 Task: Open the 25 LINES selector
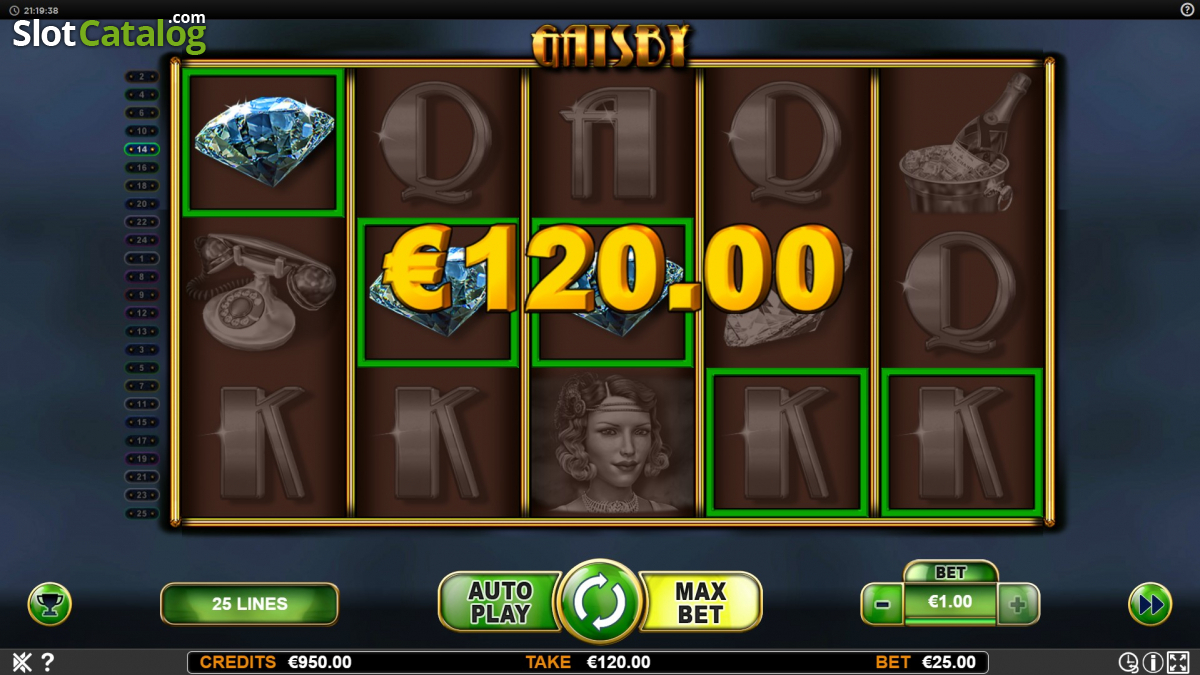click(249, 604)
